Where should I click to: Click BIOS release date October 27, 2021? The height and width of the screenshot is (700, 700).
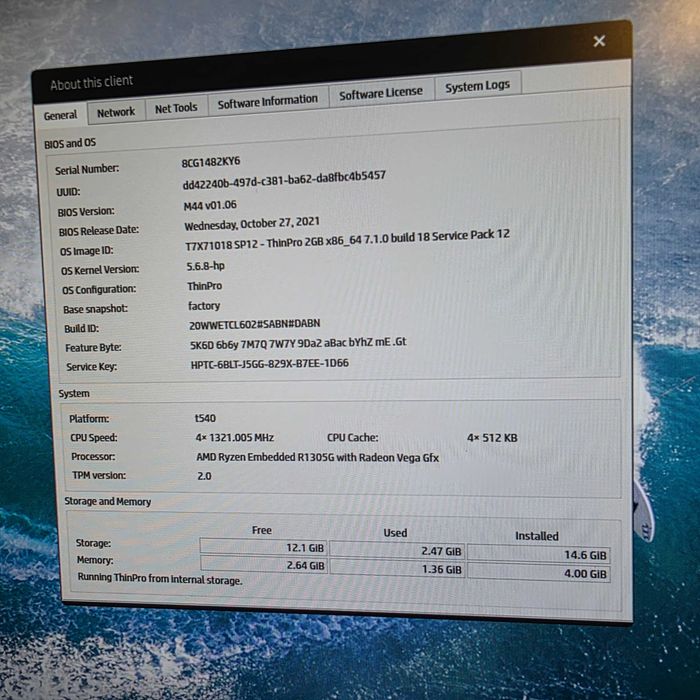click(x=252, y=224)
